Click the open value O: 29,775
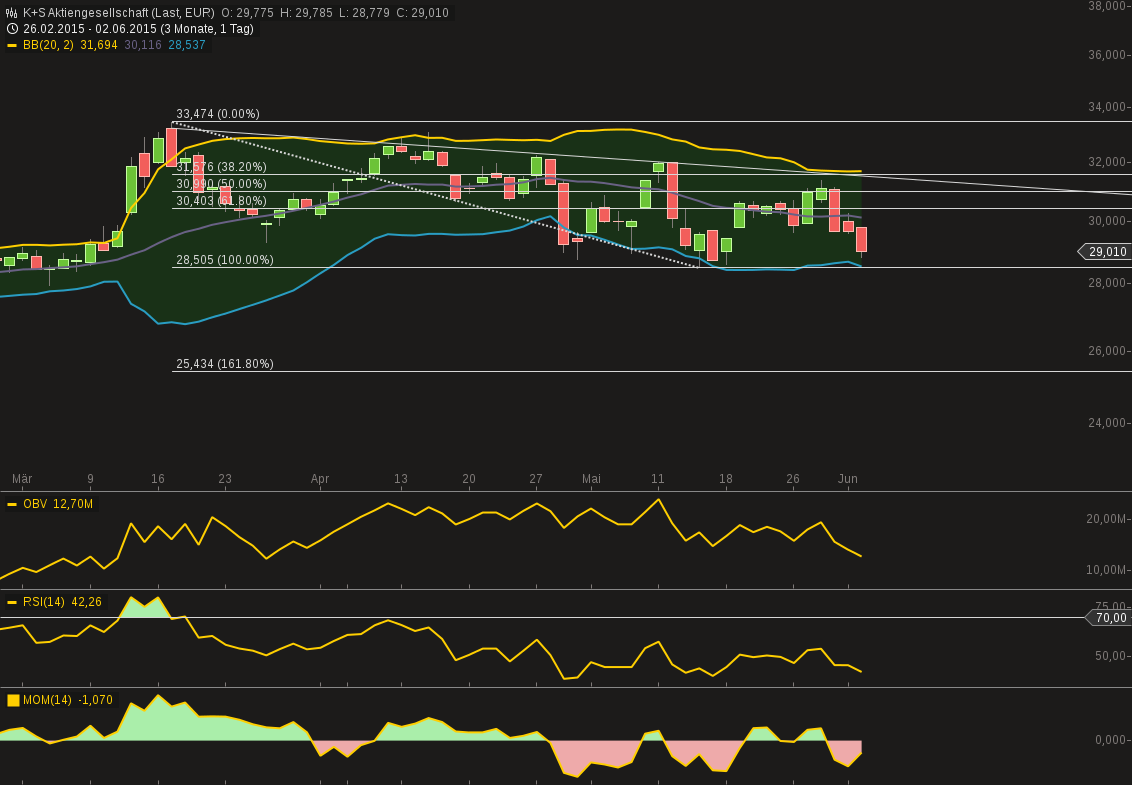Image resolution: width=1132 pixels, height=785 pixels. tap(247, 13)
